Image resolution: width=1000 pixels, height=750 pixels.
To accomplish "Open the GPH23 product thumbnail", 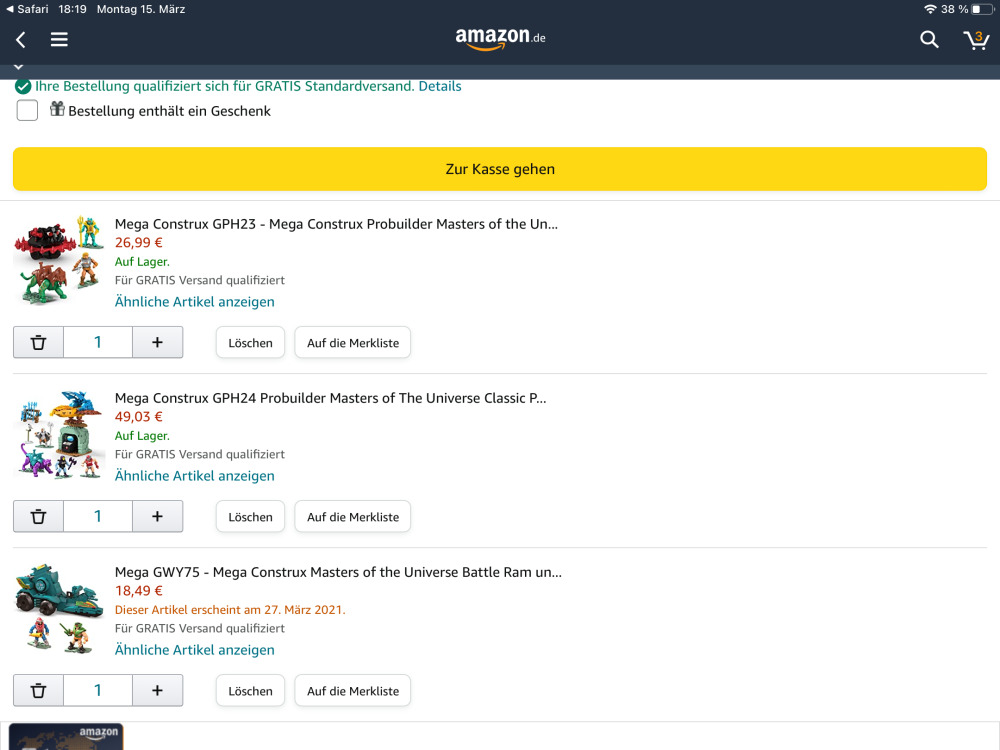I will pos(59,260).
